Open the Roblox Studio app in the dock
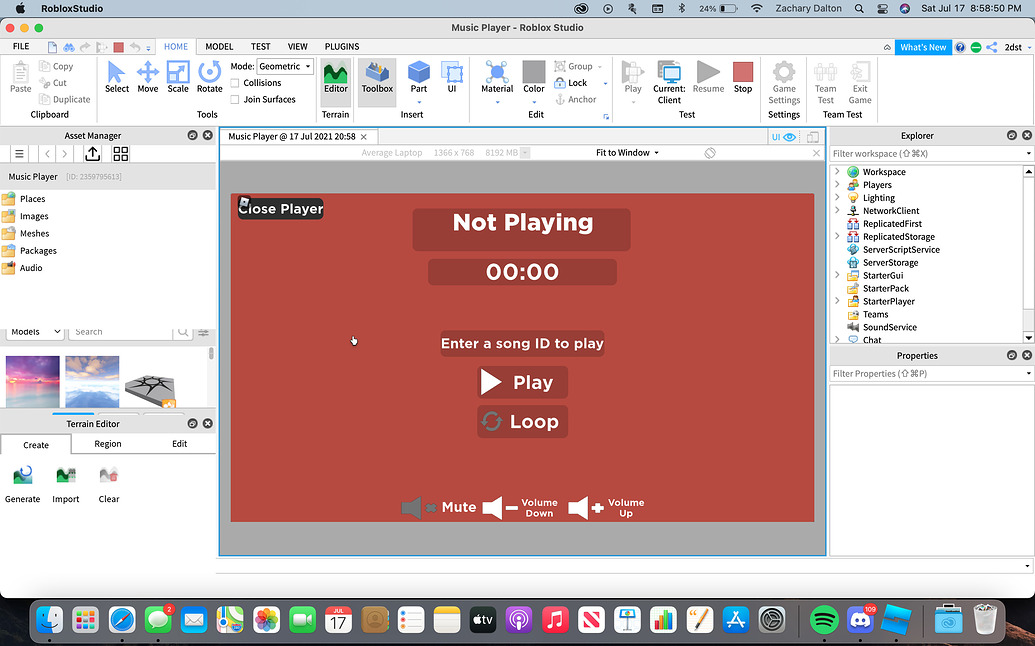Viewport: 1035px width, 646px height. tap(896, 620)
